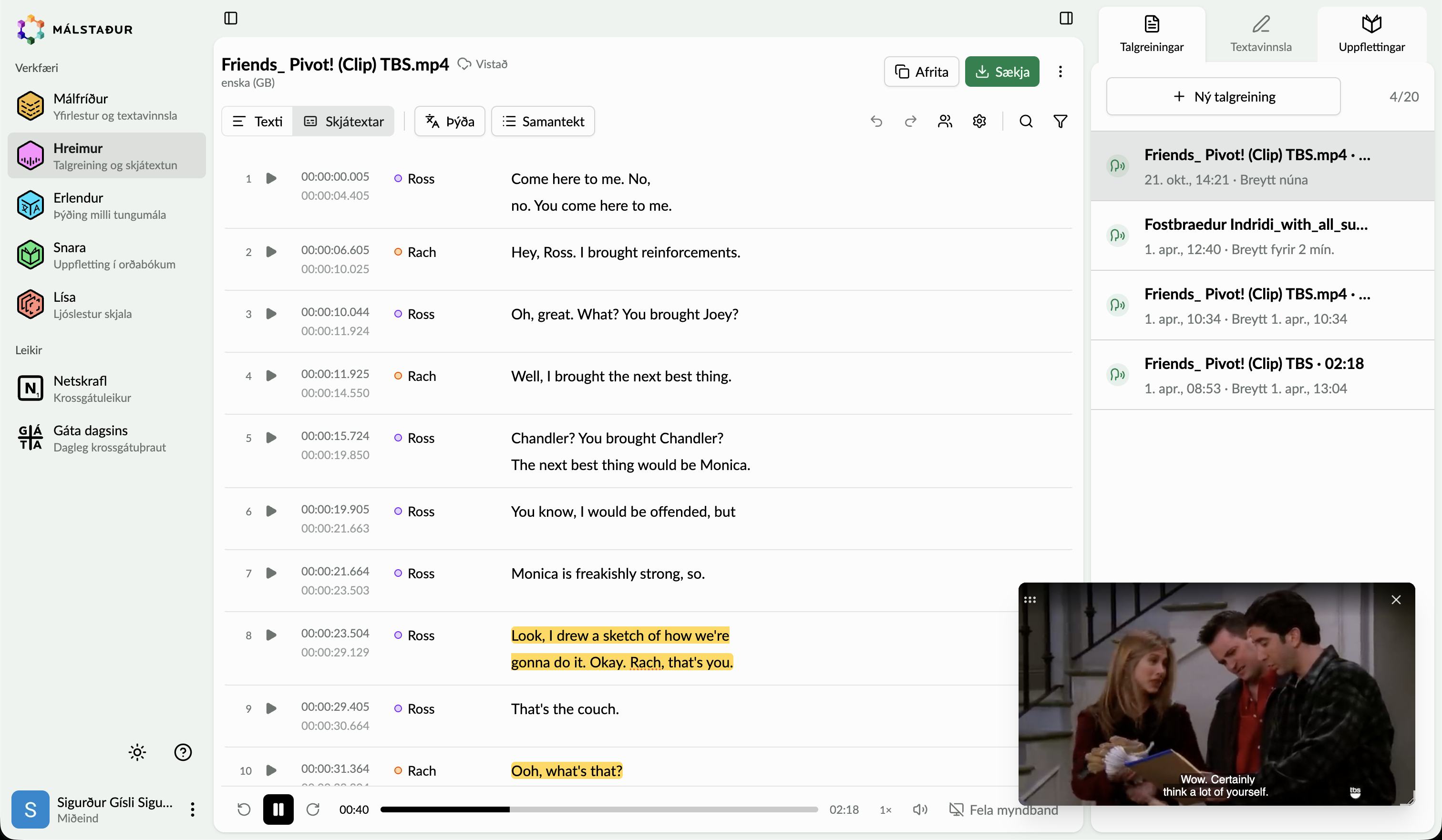Open the search magnifier icon
Screen dimensions: 1442x840
tap(1026, 121)
